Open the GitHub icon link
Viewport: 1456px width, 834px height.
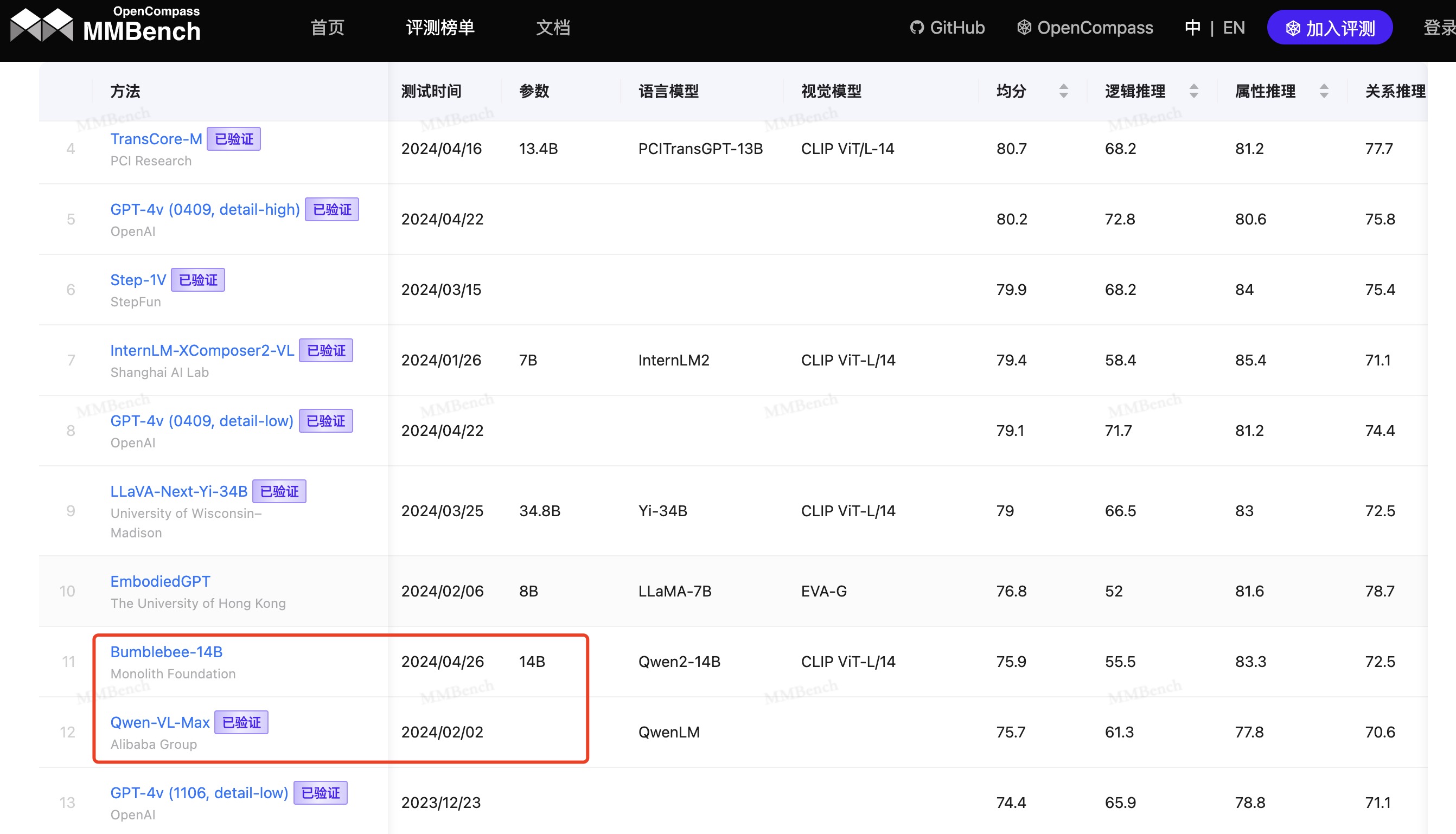point(917,28)
